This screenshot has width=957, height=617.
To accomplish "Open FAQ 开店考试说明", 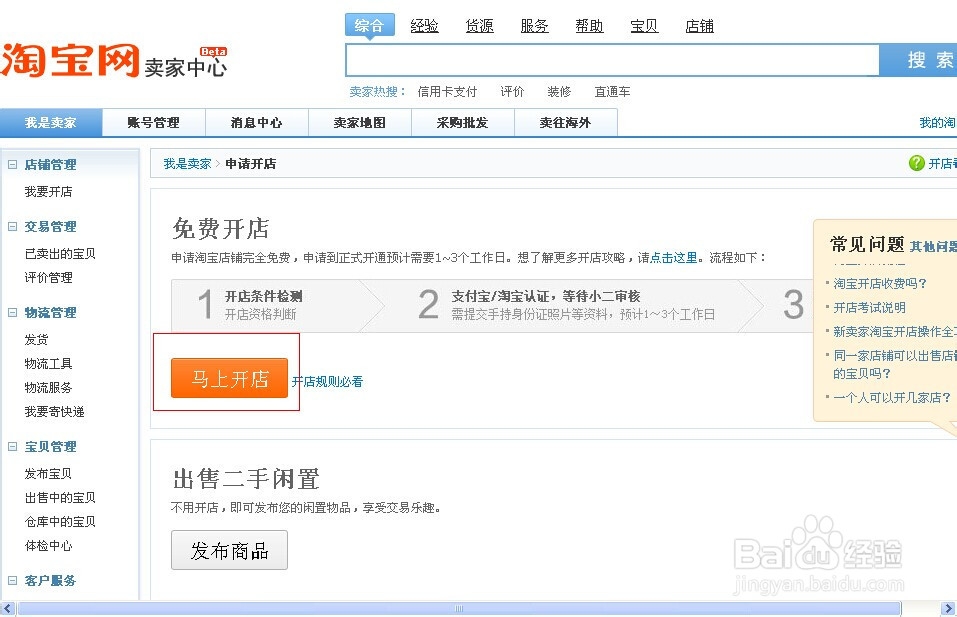I will click(x=869, y=308).
